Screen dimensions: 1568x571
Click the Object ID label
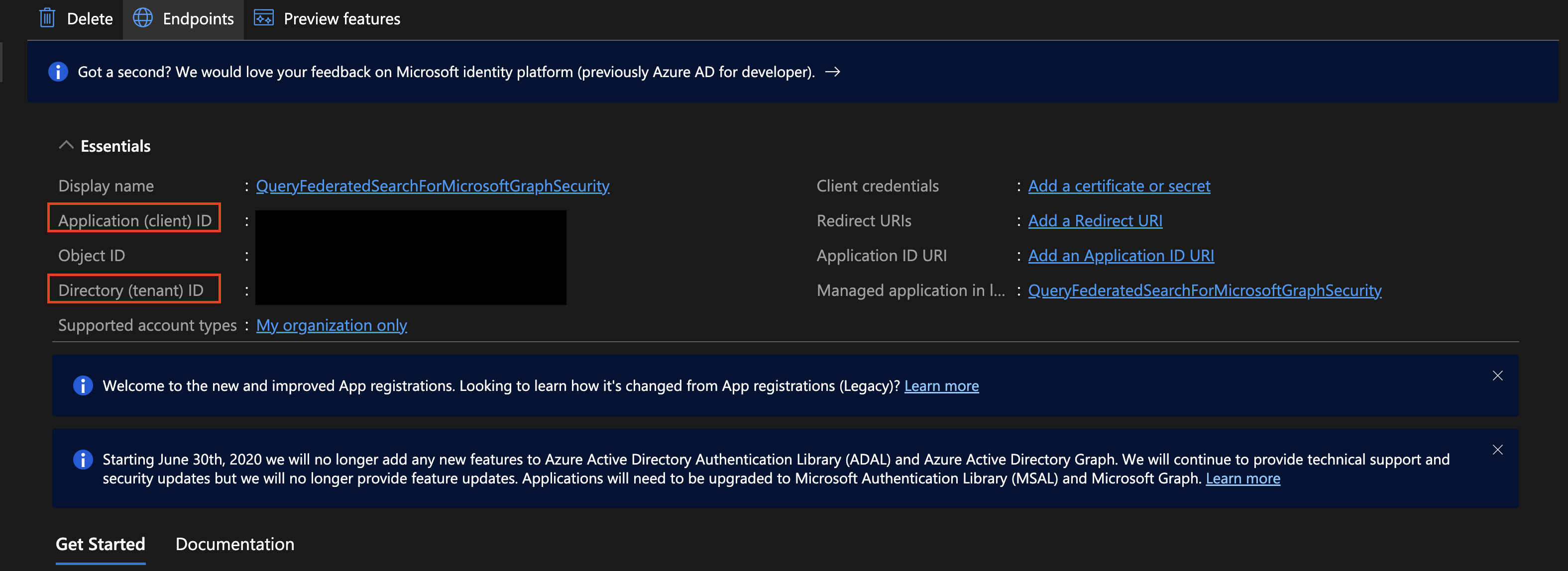point(91,255)
